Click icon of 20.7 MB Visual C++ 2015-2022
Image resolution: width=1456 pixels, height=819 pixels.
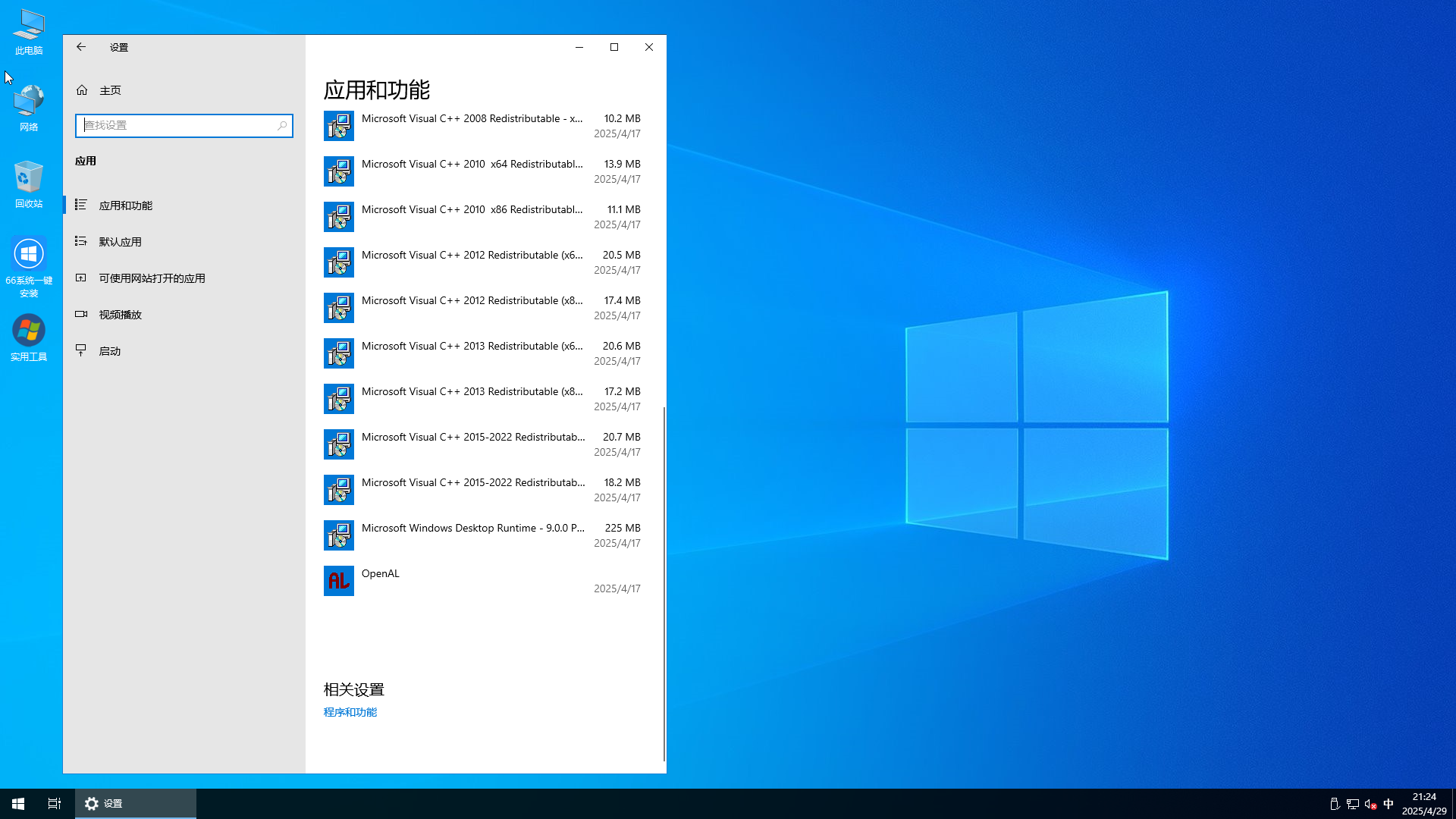pos(339,444)
